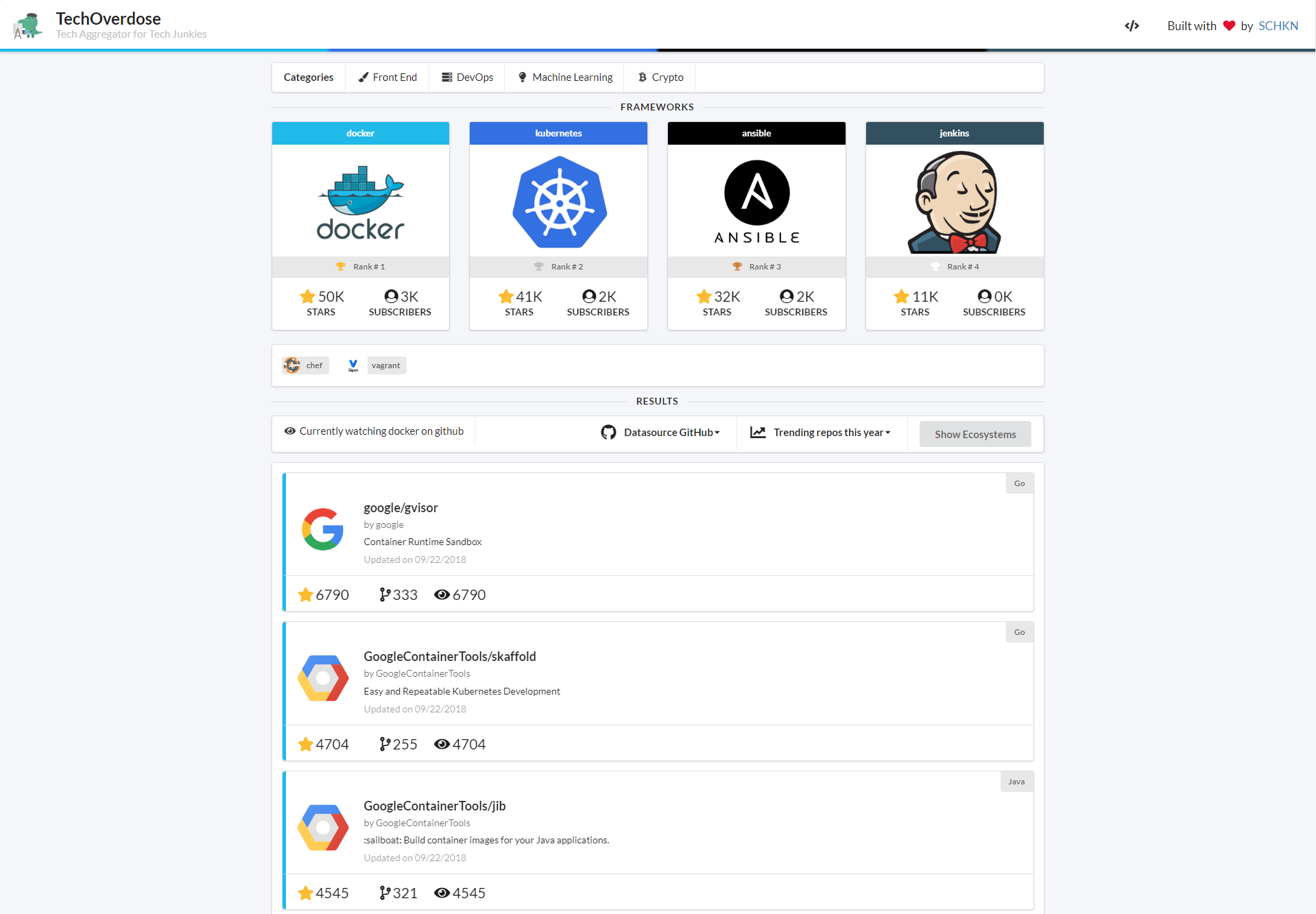Select the vagrant framework label
Screen dimensions: 1316x914
tap(386, 365)
